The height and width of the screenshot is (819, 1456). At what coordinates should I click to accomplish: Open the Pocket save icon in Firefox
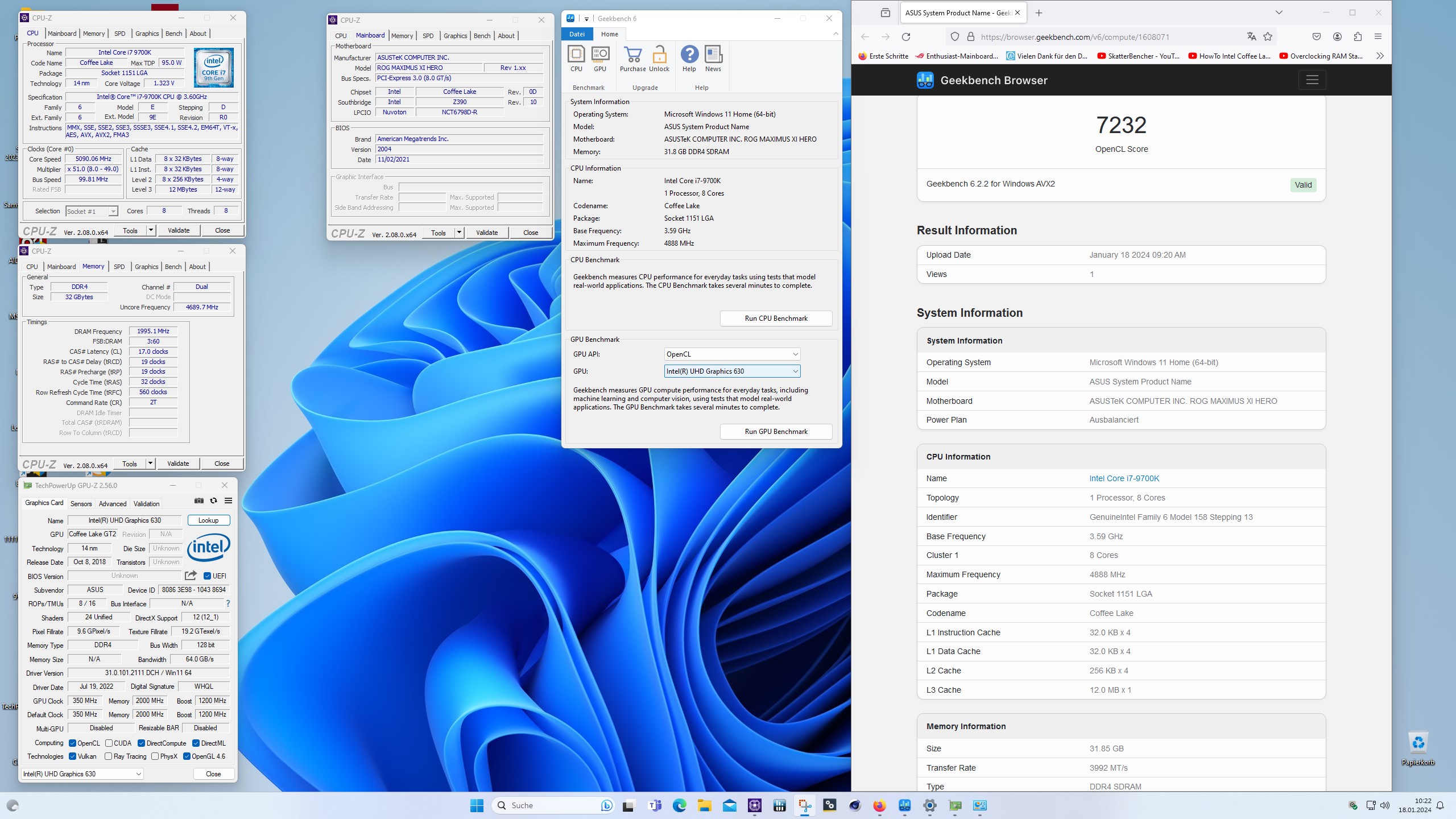point(1317,37)
